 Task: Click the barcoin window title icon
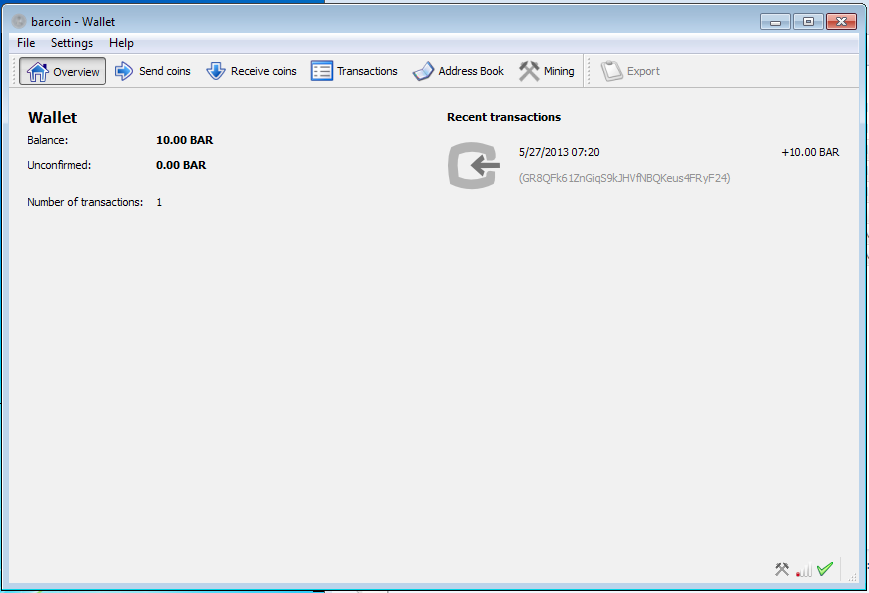click(19, 22)
